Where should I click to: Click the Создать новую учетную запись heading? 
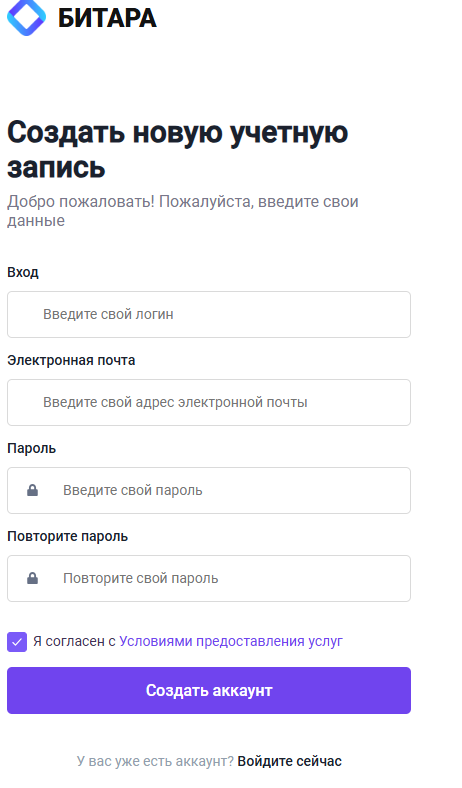pyautogui.click(x=177, y=149)
